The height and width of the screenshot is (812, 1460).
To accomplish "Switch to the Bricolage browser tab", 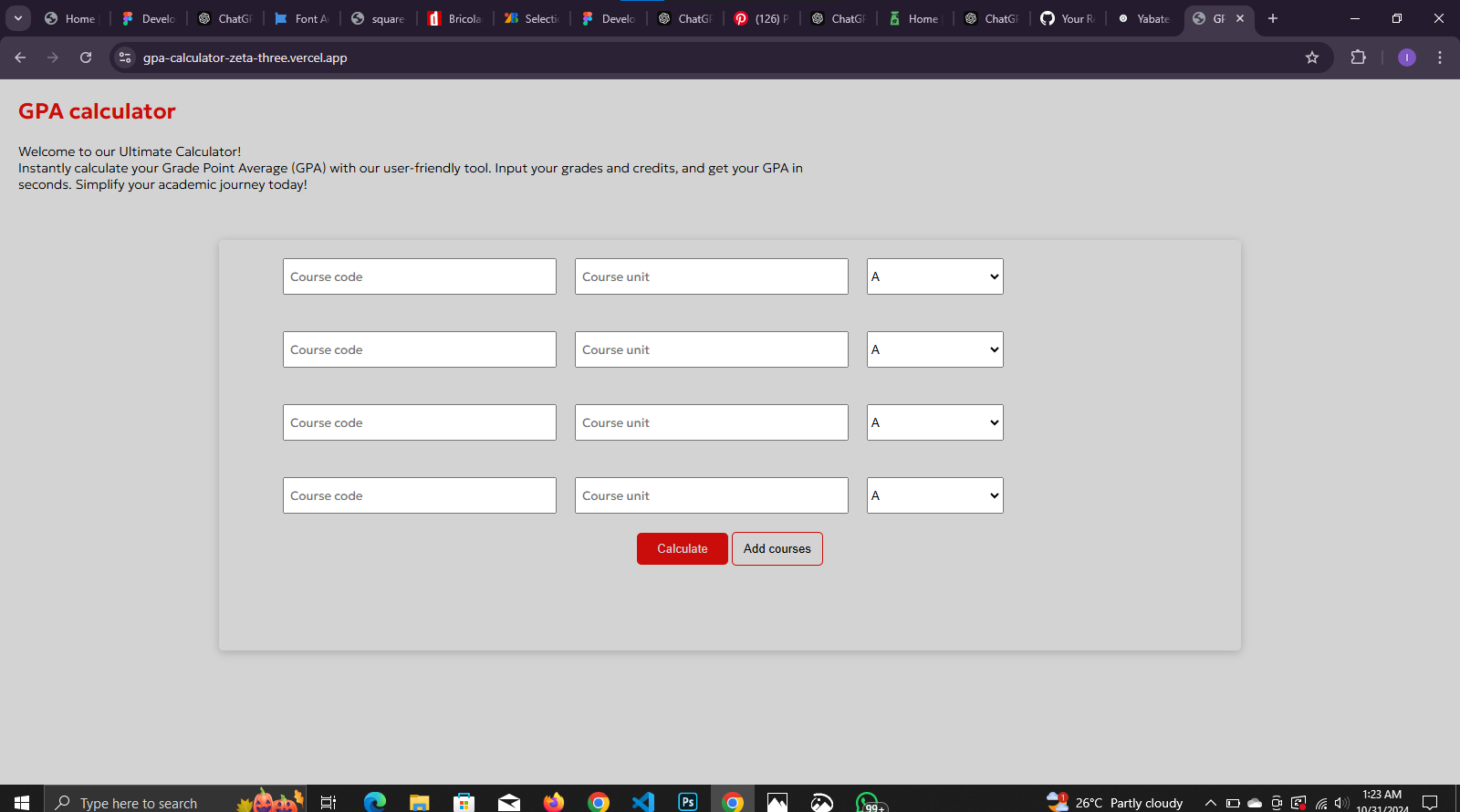I will pos(455,18).
